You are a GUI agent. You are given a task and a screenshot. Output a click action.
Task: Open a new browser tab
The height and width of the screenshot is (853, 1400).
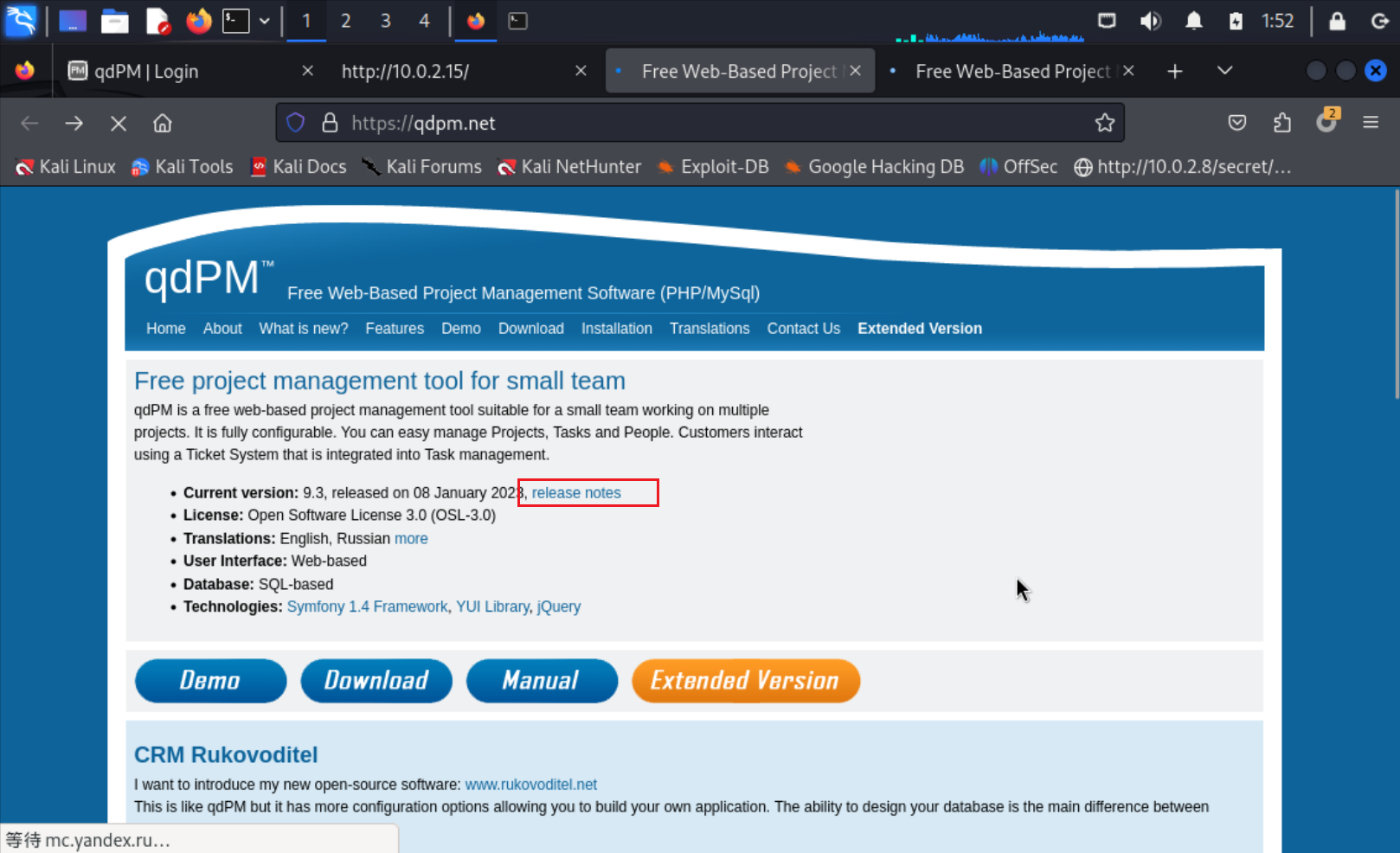pos(1174,71)
